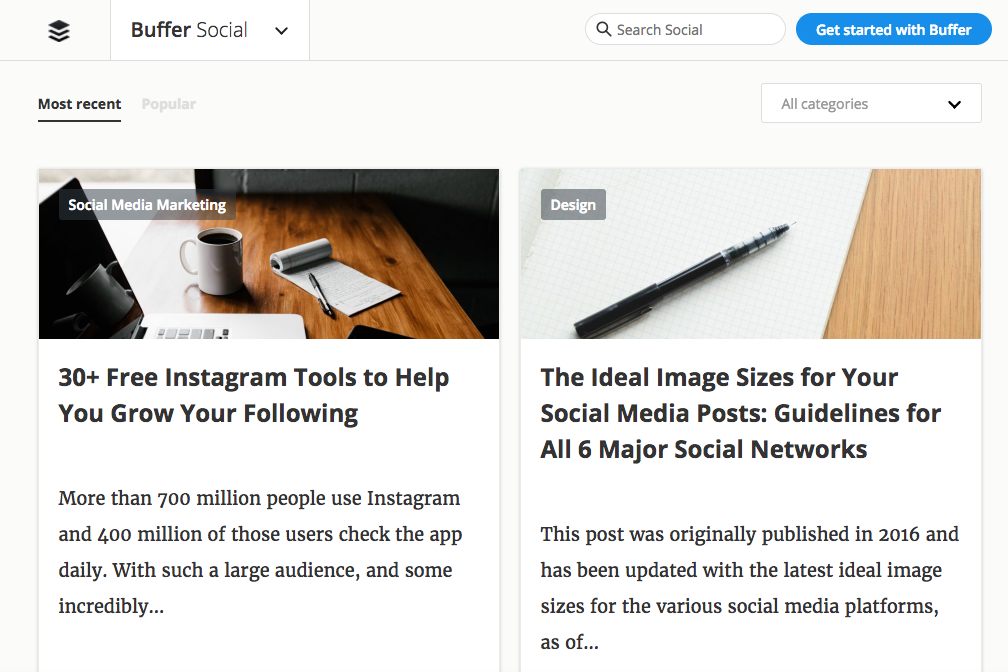Click the image sizes article excerpt text

[x=749, y=588]
